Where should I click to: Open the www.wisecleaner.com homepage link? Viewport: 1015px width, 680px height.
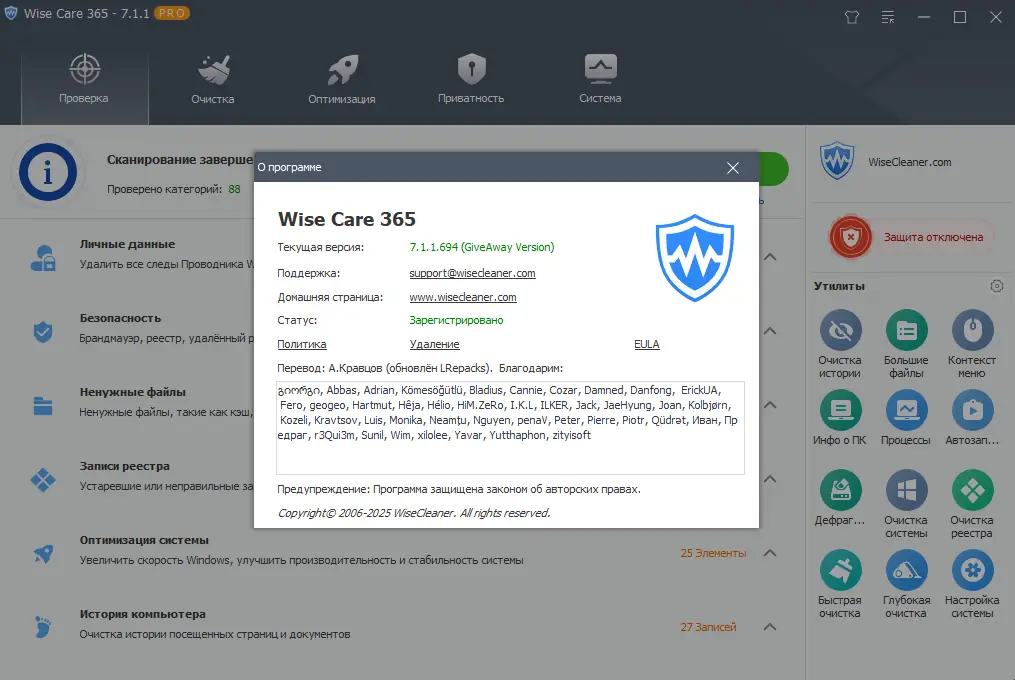coord(463,297)
